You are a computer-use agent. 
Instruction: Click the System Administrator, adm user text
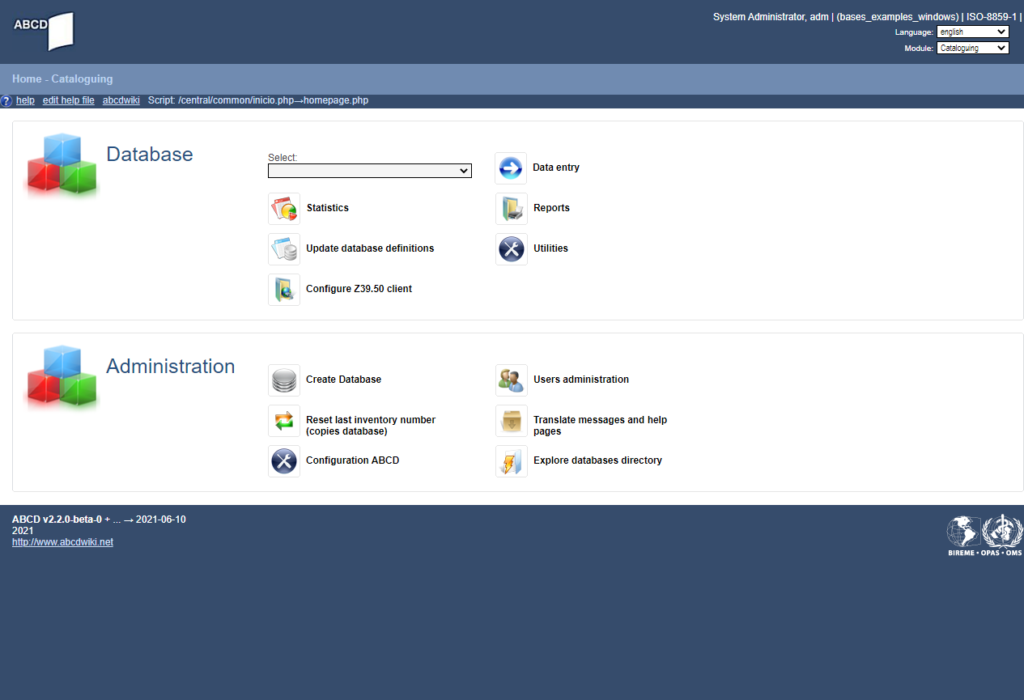[x=771, y=17]
